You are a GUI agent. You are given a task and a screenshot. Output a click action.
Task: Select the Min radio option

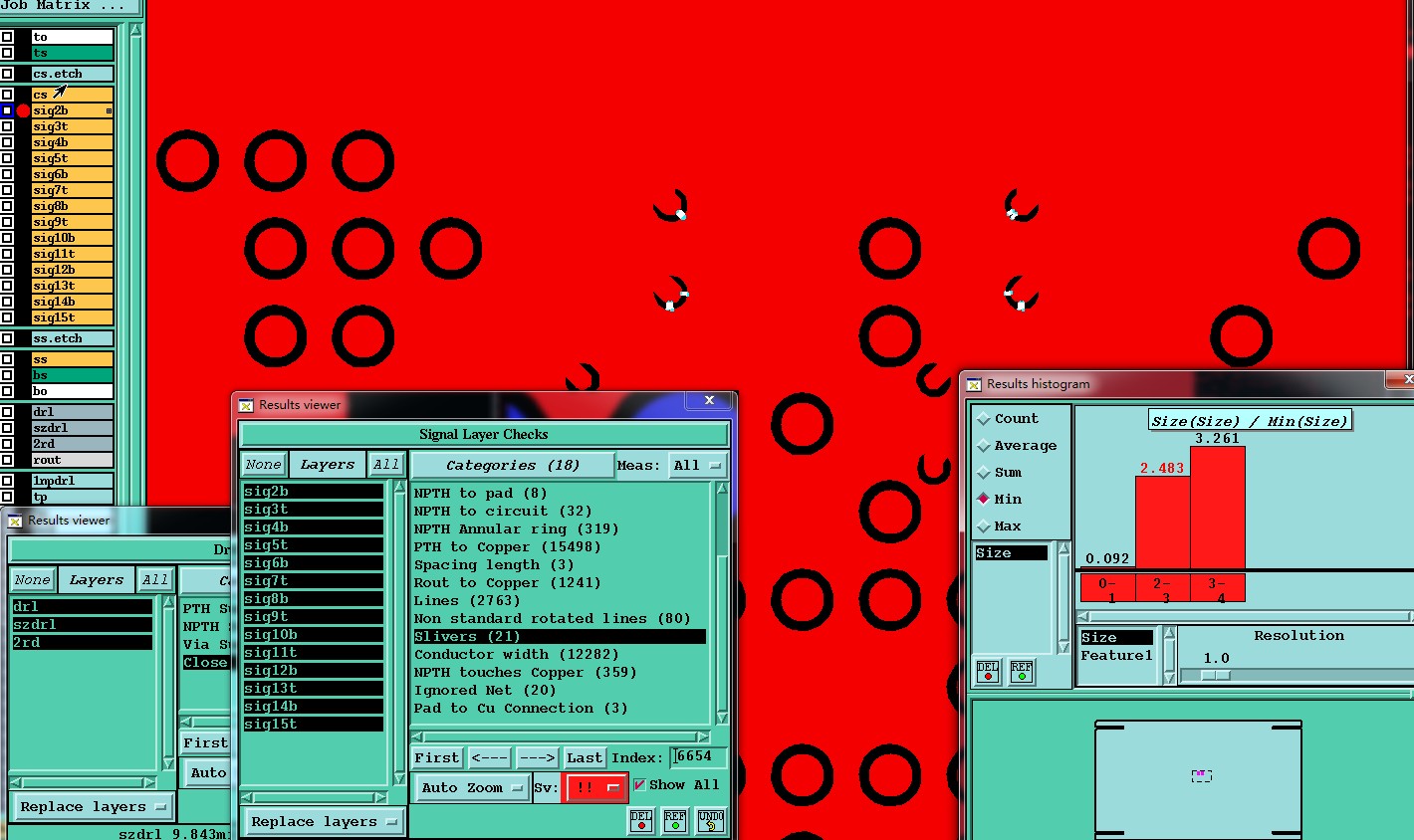pyautogui.click(x=984, y=500)
